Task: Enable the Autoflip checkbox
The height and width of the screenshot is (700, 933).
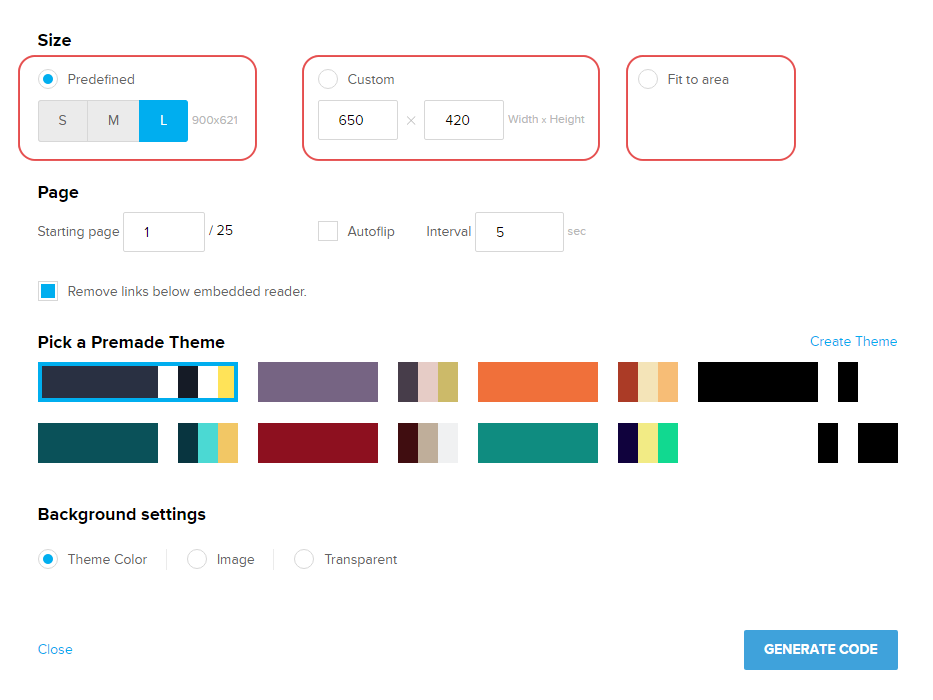Action: pyautogui.click(x=328, y=231)
